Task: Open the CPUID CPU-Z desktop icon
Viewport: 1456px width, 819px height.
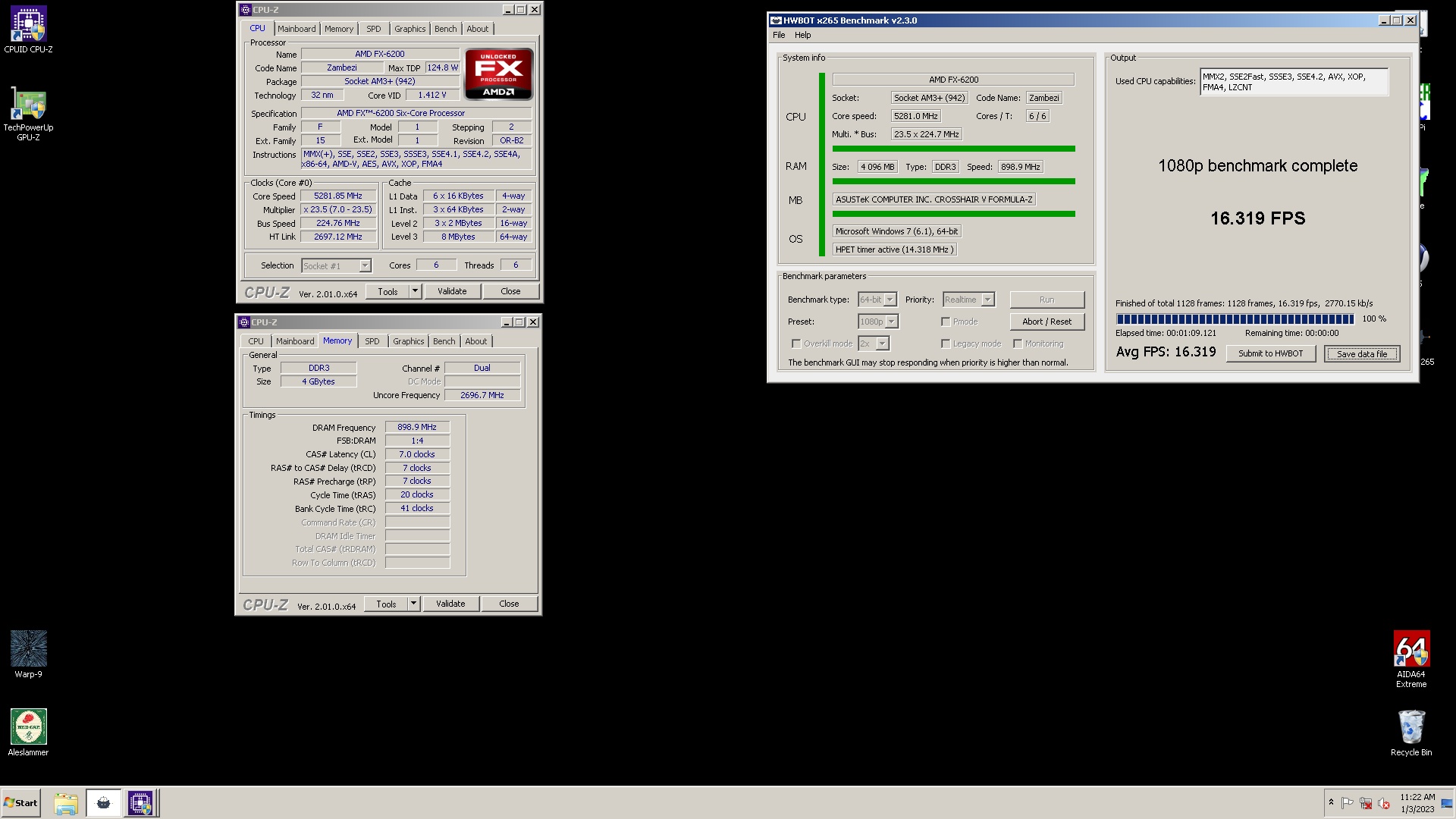Action: point(28,30)
